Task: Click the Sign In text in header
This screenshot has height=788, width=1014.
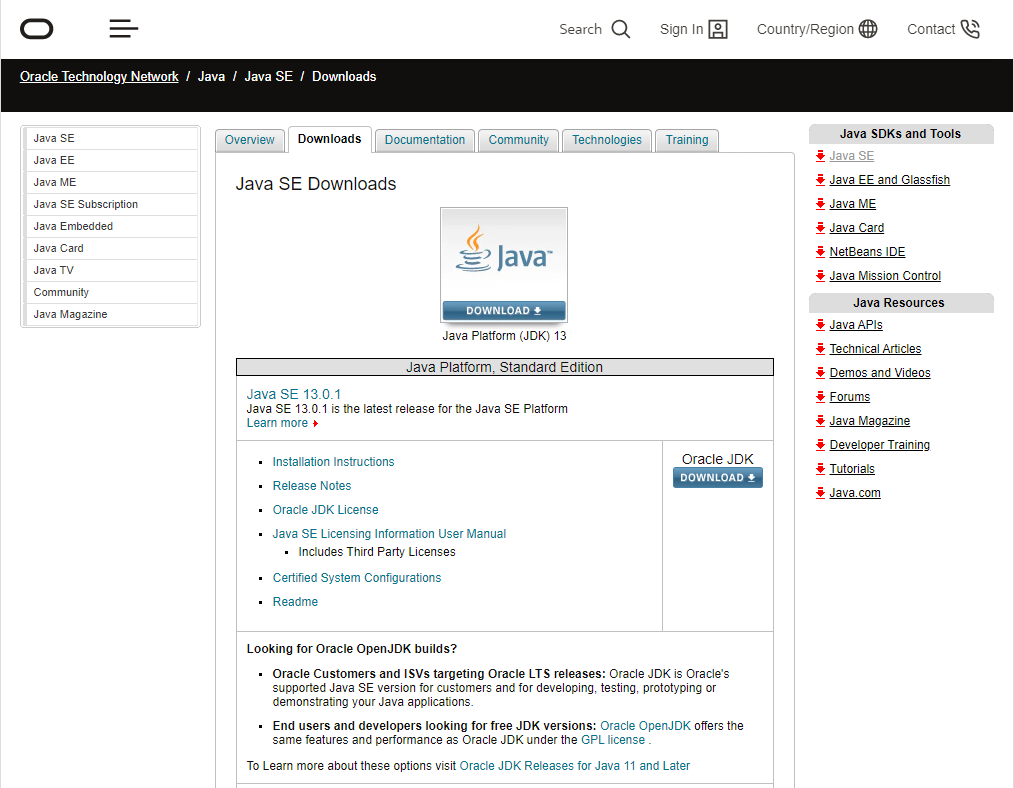Action: pyautogui.click(x=681, y=29)
